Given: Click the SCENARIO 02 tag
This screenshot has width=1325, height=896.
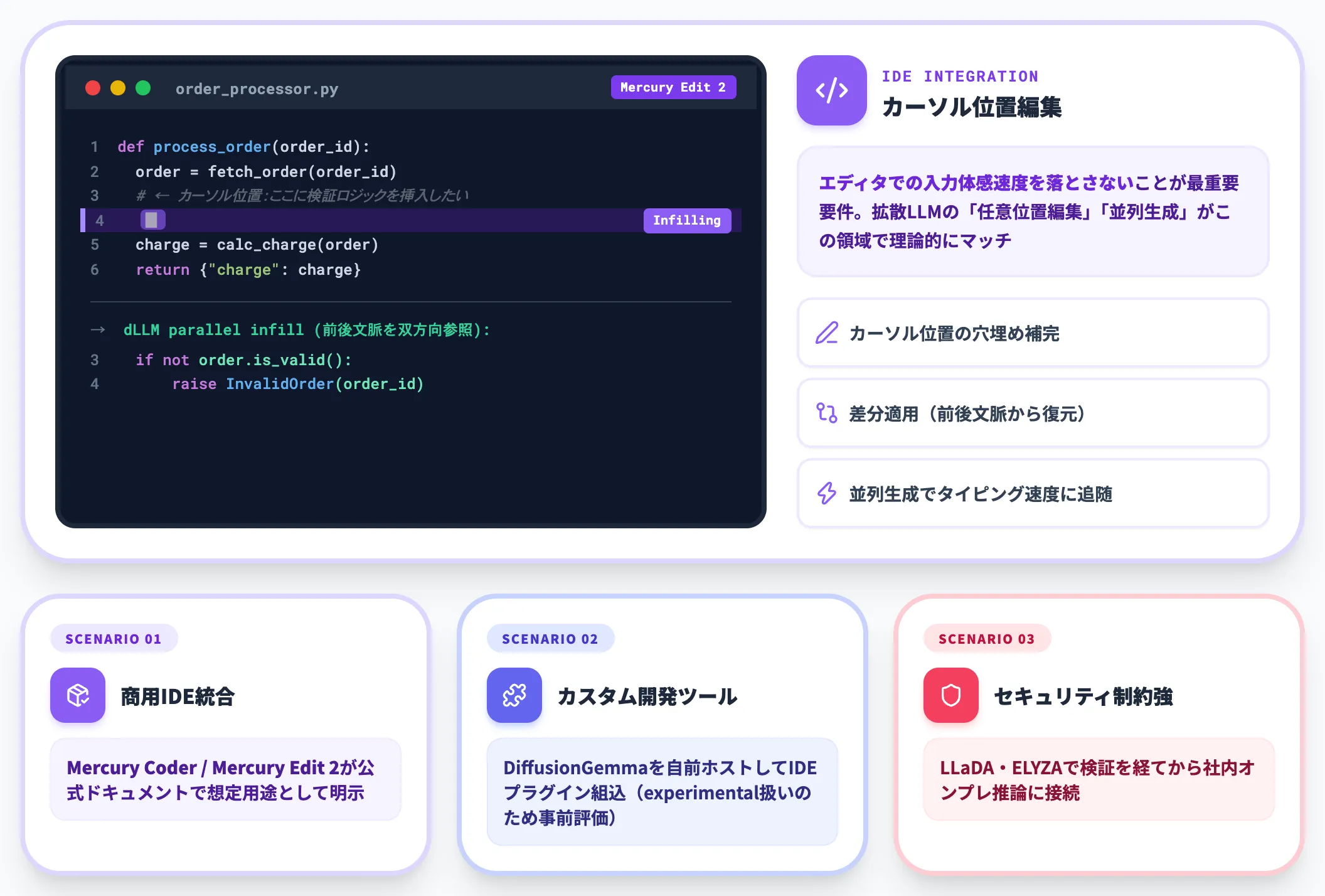Looking at the screenshot, I should [550, 639].
